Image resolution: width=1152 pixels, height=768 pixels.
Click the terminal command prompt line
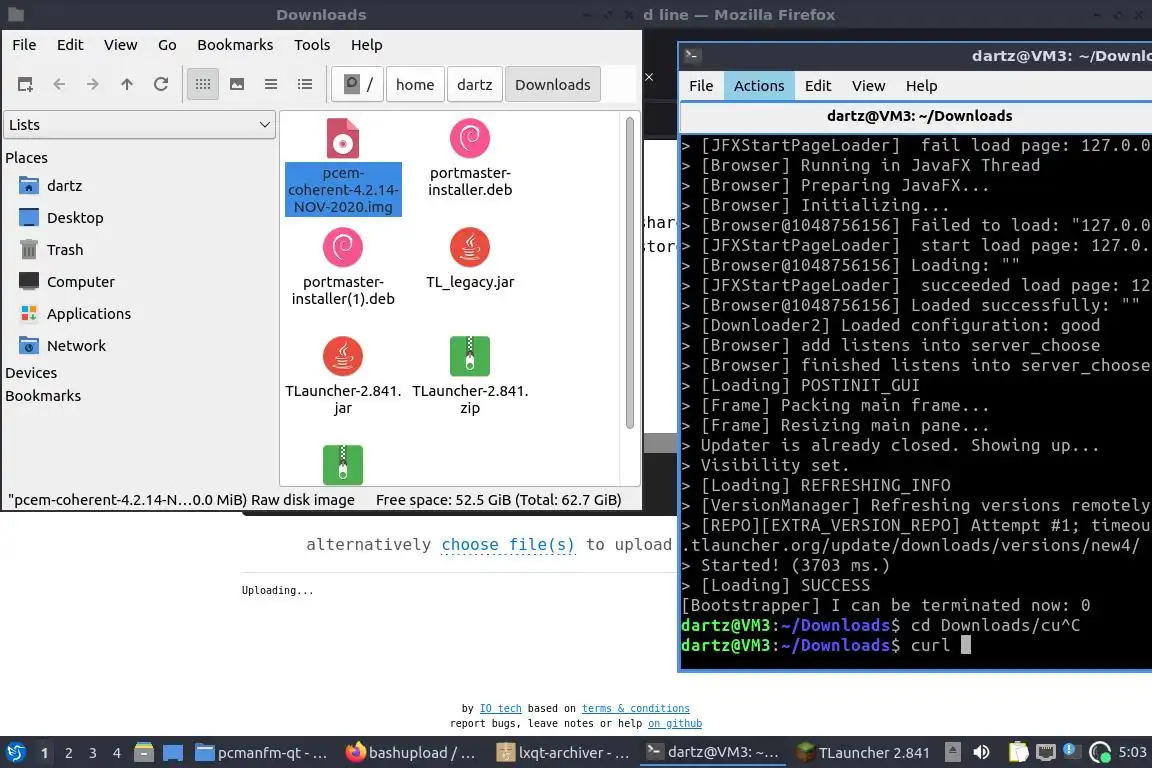pos(916,645)
